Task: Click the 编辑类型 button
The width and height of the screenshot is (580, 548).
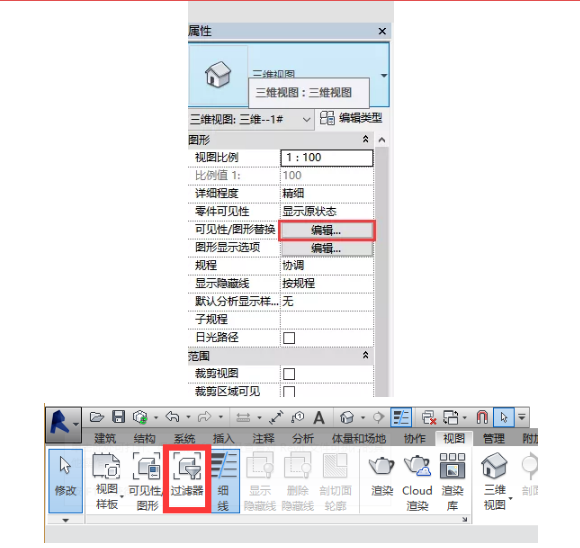Action: 351,118
